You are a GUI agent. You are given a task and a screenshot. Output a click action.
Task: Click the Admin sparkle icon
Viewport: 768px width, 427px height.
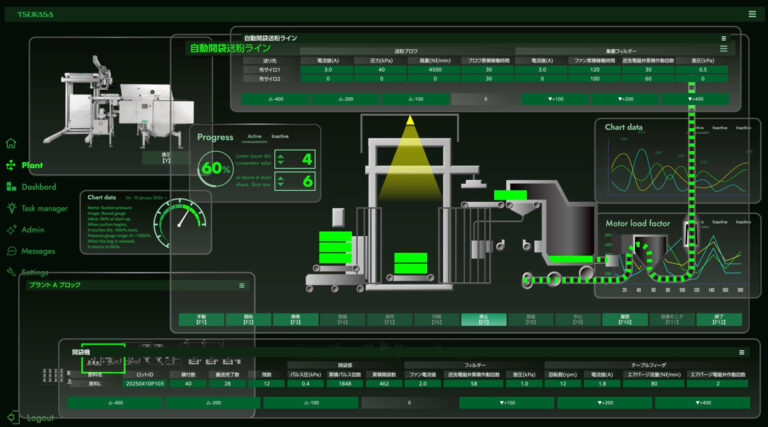pyautogui.click(x=11, y=230)
